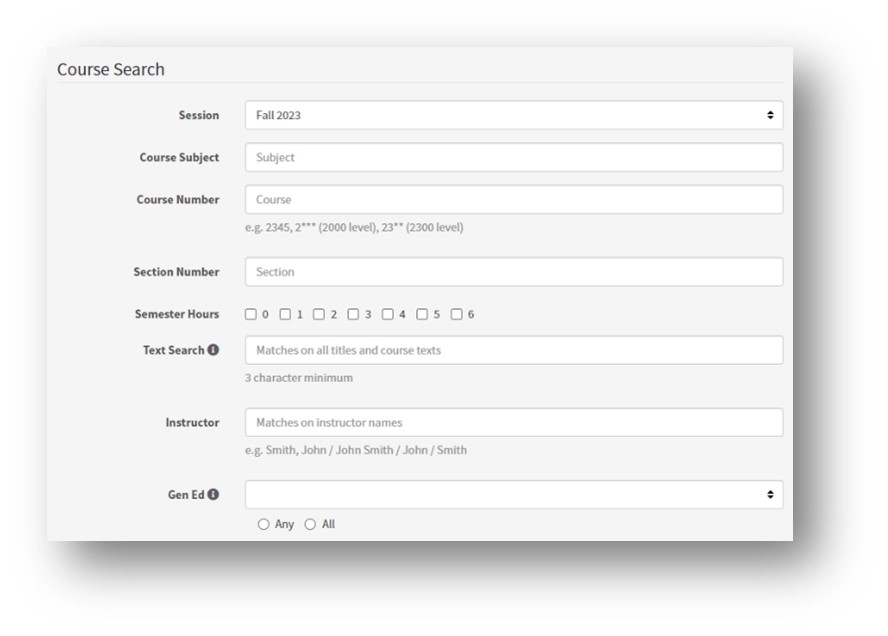Click into the Course Subject field

(513, 157)
